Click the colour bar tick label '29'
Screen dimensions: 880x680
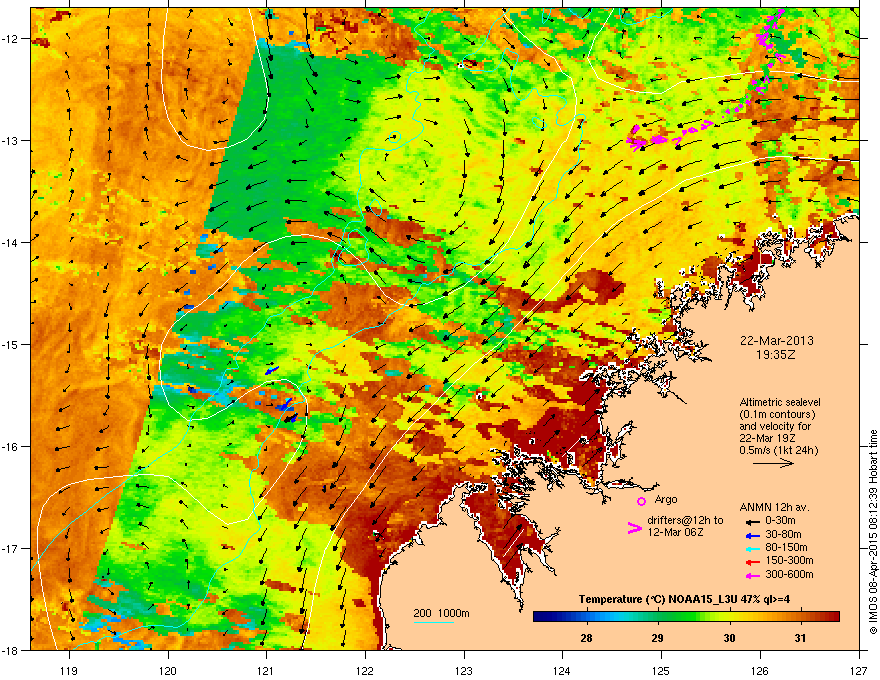(x=658, y=638)
